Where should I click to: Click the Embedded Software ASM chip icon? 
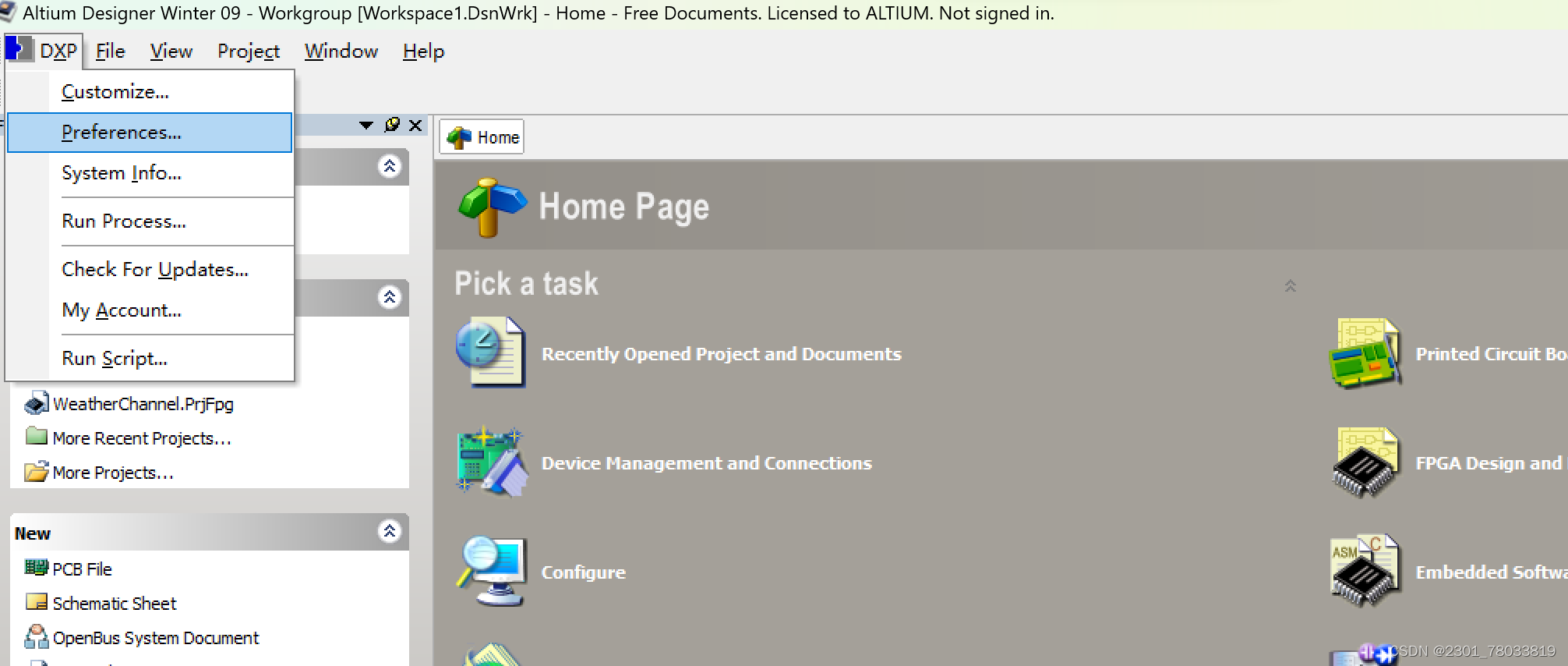[x=1367, y=571]
